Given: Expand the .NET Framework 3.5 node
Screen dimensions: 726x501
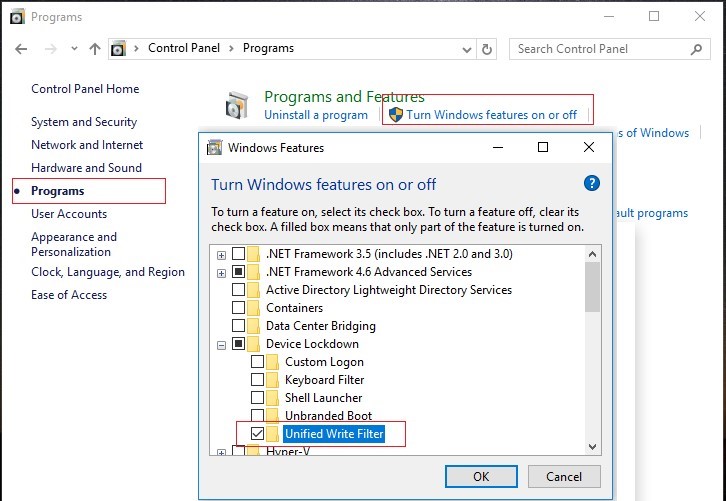Looking at the screenshot, I should pos(221,254).
